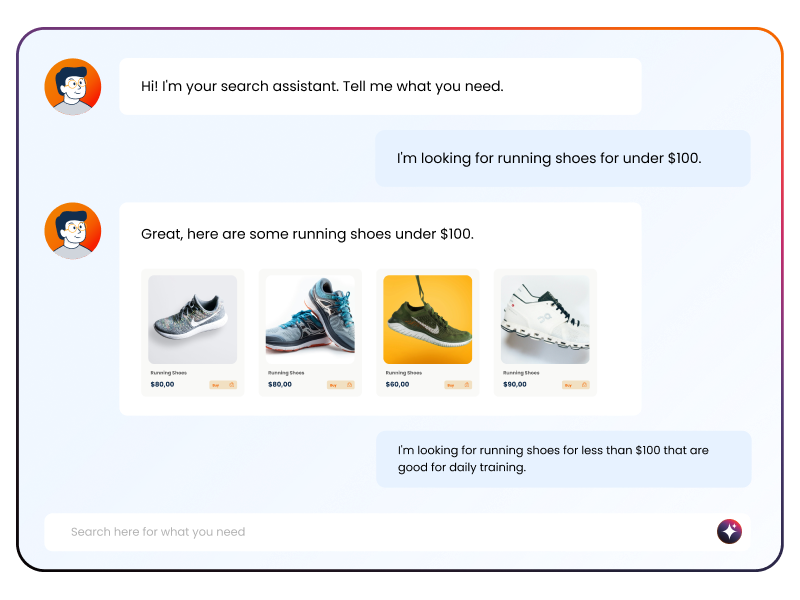
Task: Open the blue-laced pair of shoes thumbnail
Action: click(310, 319)
